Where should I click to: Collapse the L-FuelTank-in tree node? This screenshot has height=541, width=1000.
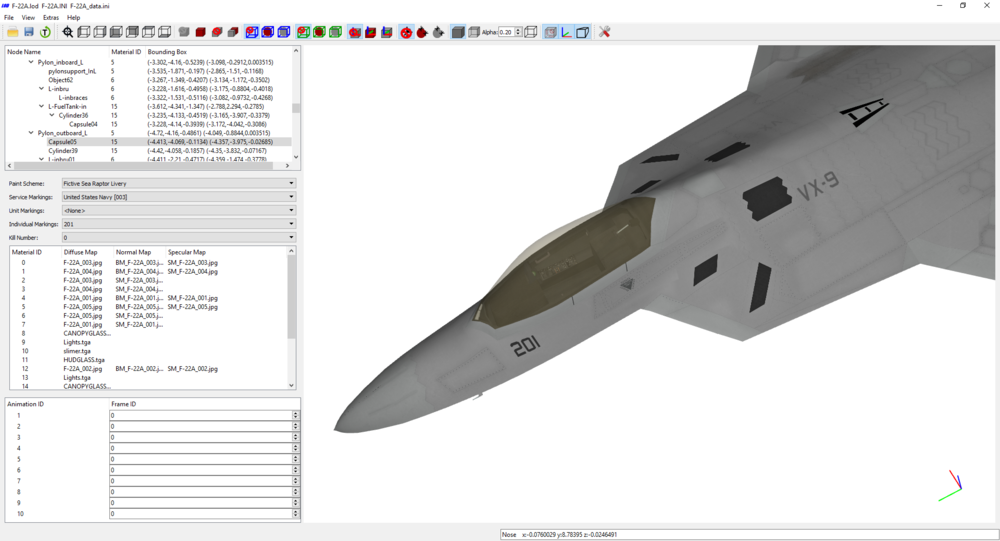coord(41,107)
